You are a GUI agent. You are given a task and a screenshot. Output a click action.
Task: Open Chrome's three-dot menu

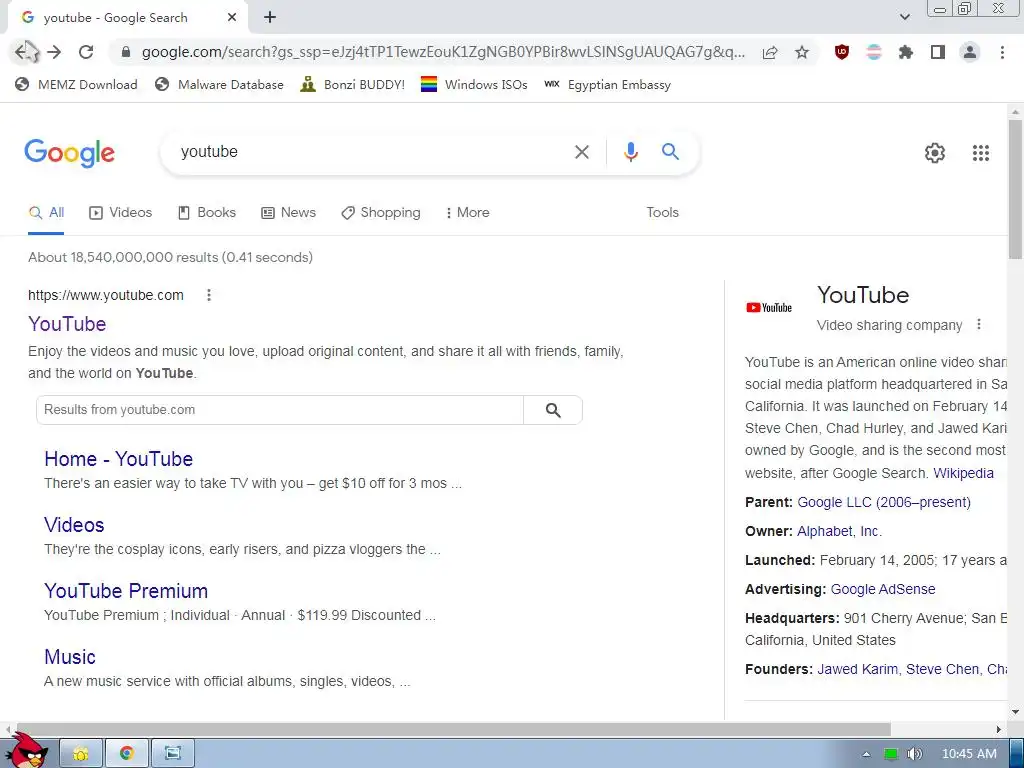coord(1002,52)
